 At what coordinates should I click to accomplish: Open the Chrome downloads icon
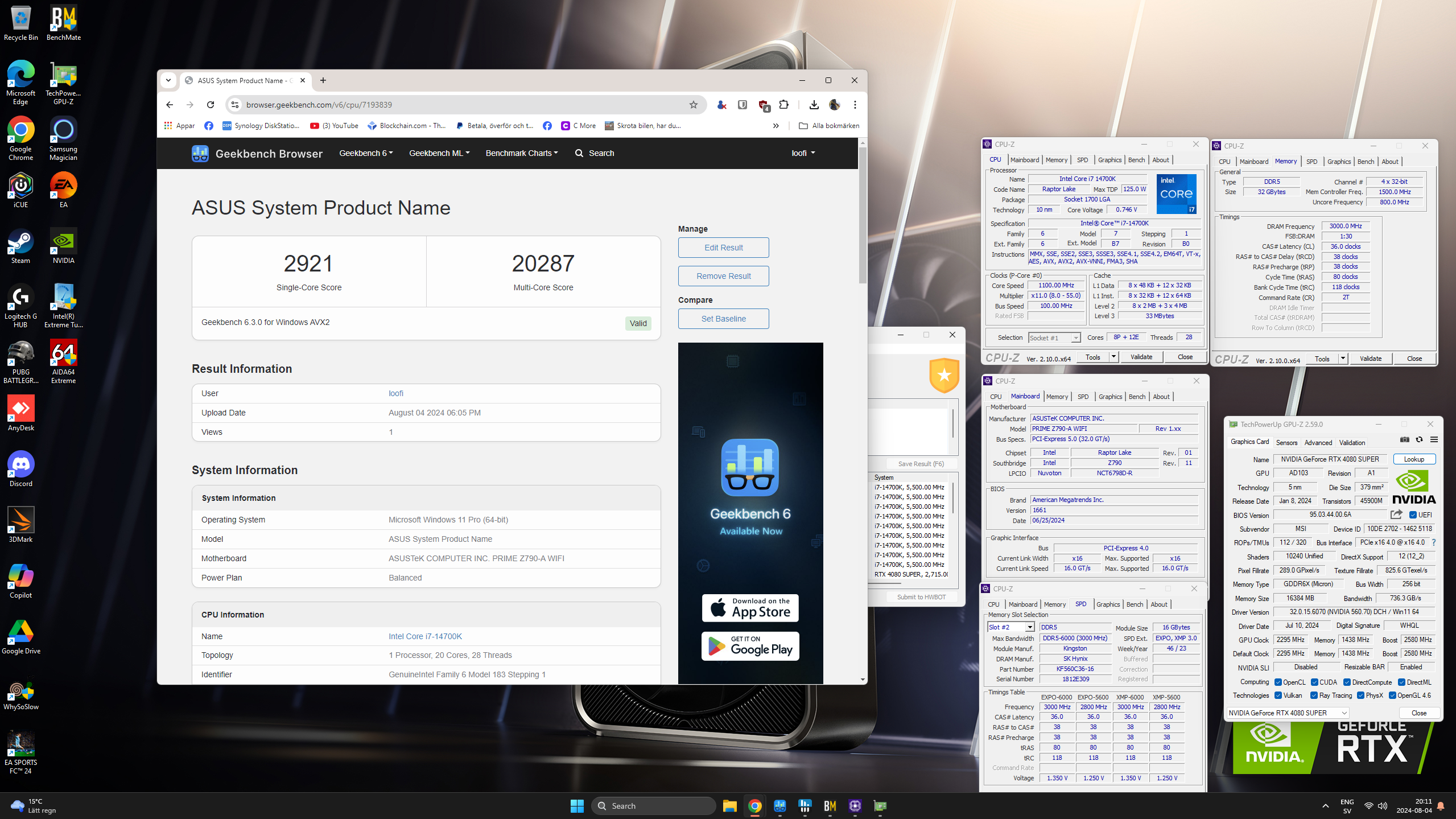[814, 105]
